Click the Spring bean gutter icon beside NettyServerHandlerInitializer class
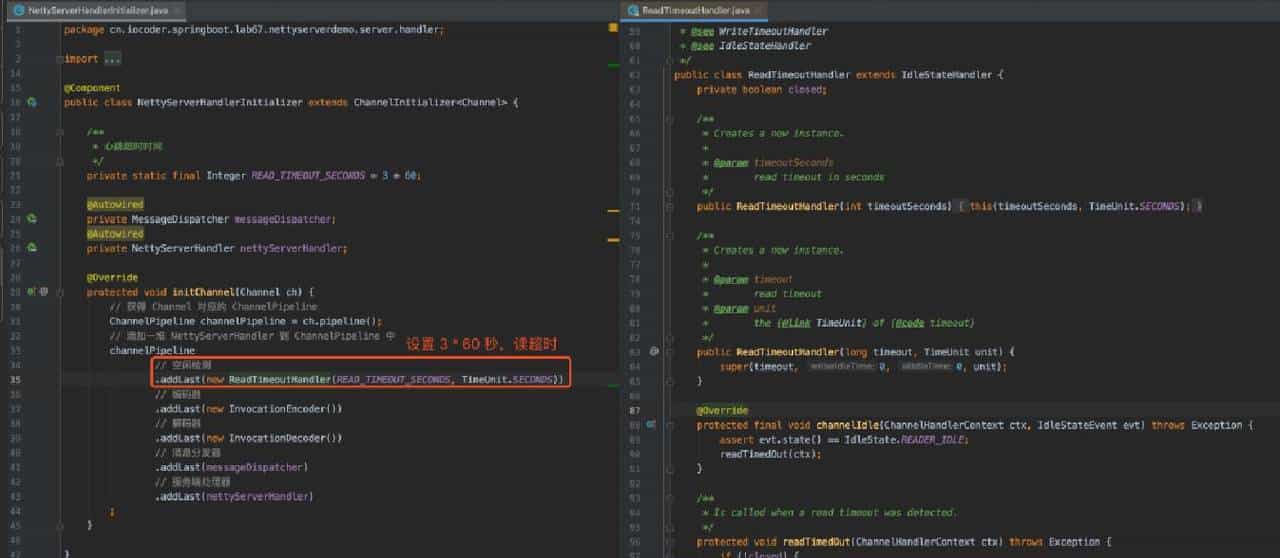The width and height of the screenshot is (1280, 558). 32,102
